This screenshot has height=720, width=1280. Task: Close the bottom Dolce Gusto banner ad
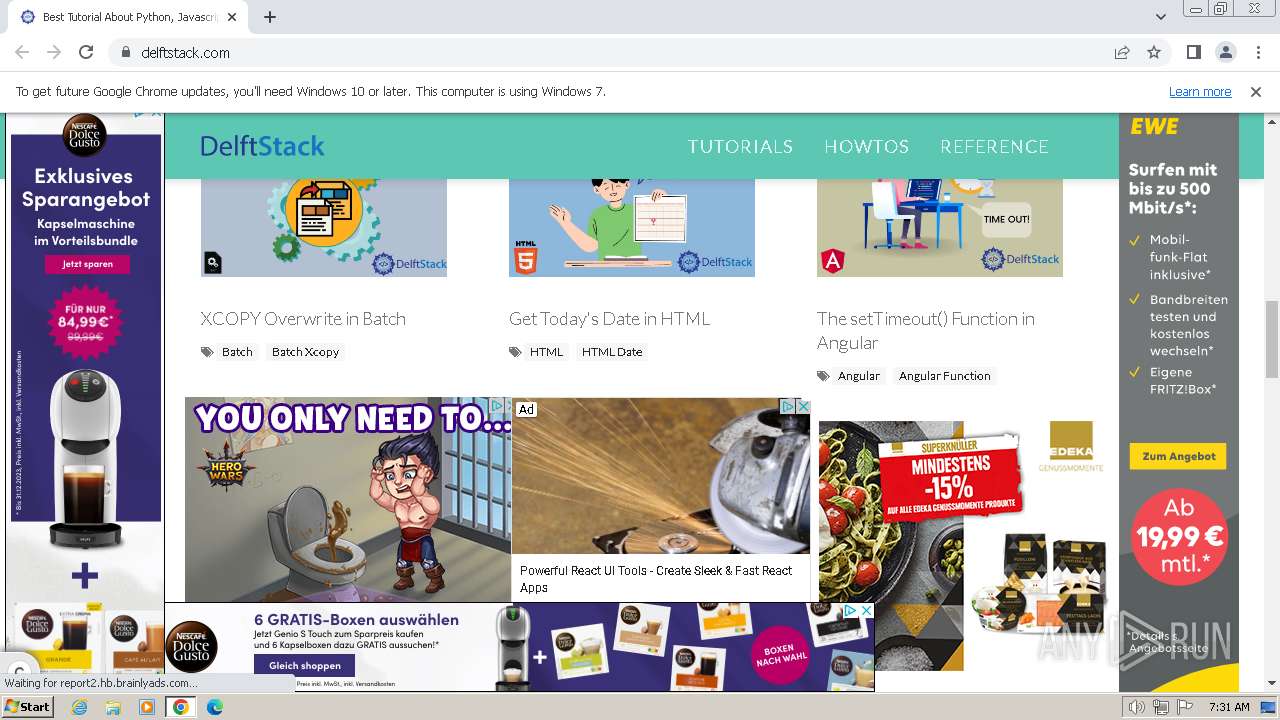click(866, 610)
